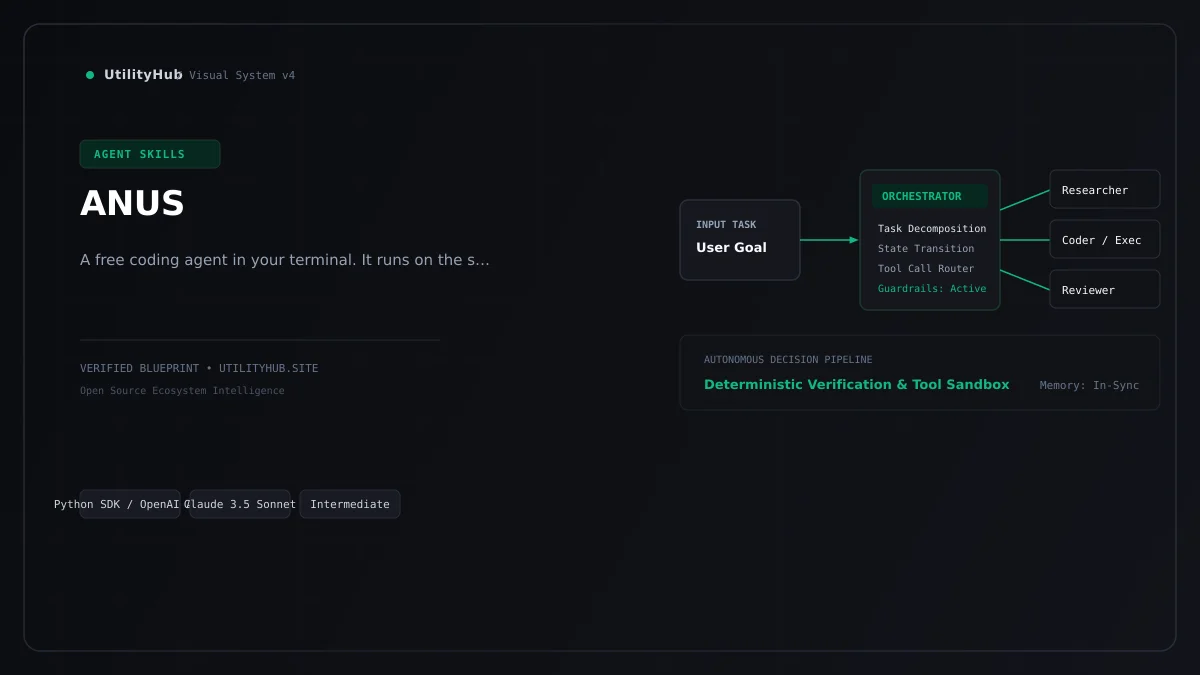The height and width of the screenshot is (675, 1200).
Task: Select the Researcher agent node
Action: point(1105,190)
